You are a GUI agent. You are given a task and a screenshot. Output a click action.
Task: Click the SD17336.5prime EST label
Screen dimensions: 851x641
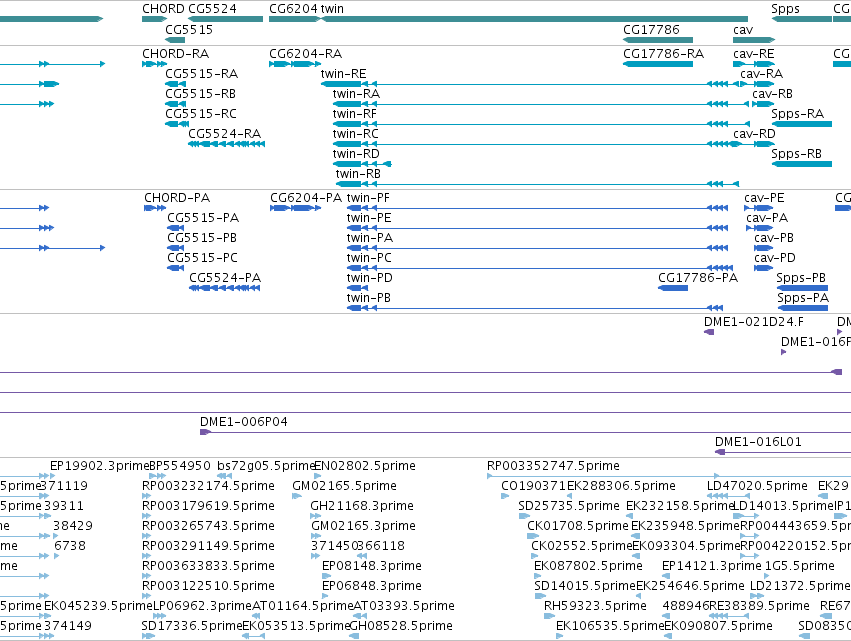(192, 626)
